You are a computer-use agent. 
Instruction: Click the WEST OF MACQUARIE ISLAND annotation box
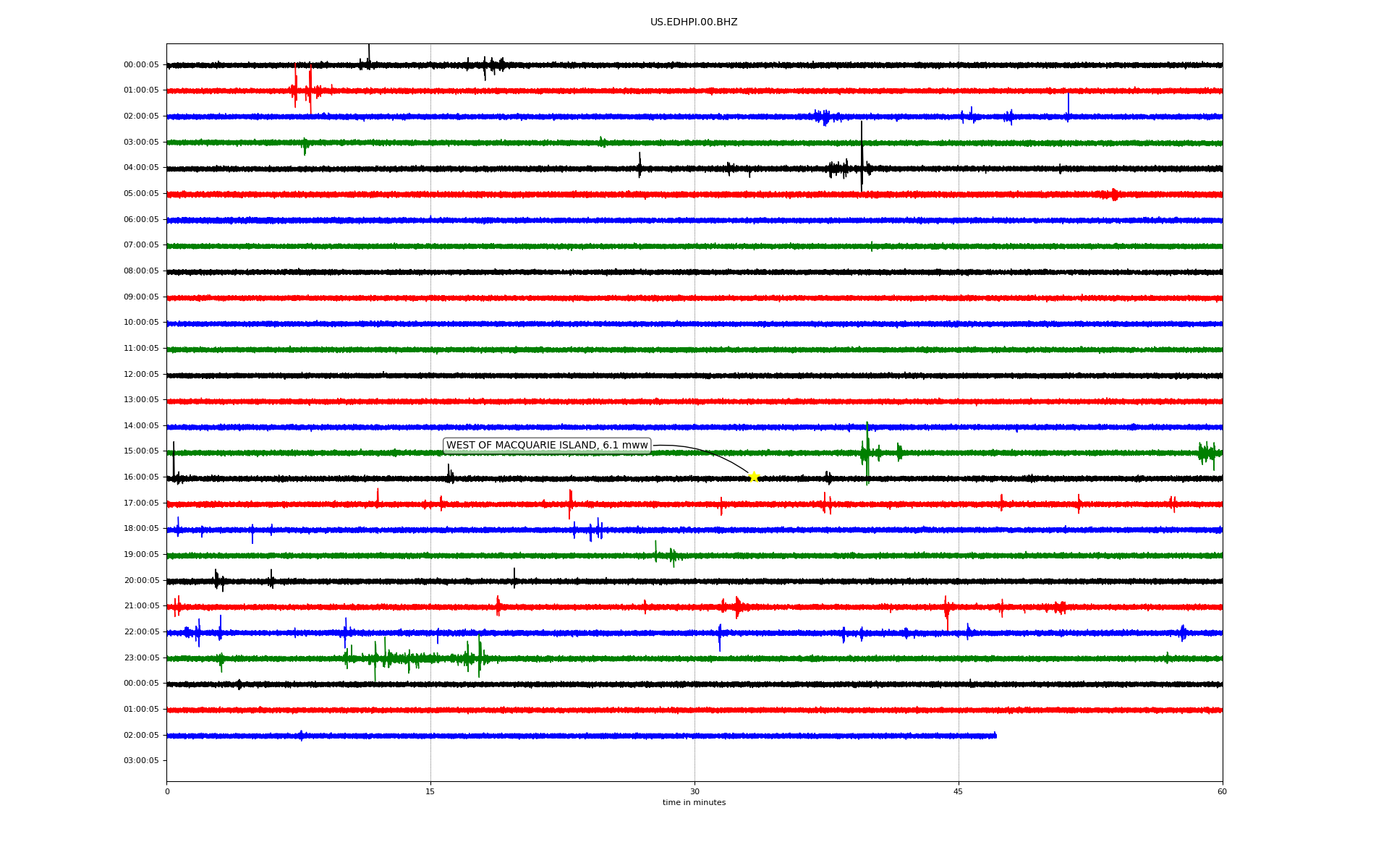click(547, 446)
